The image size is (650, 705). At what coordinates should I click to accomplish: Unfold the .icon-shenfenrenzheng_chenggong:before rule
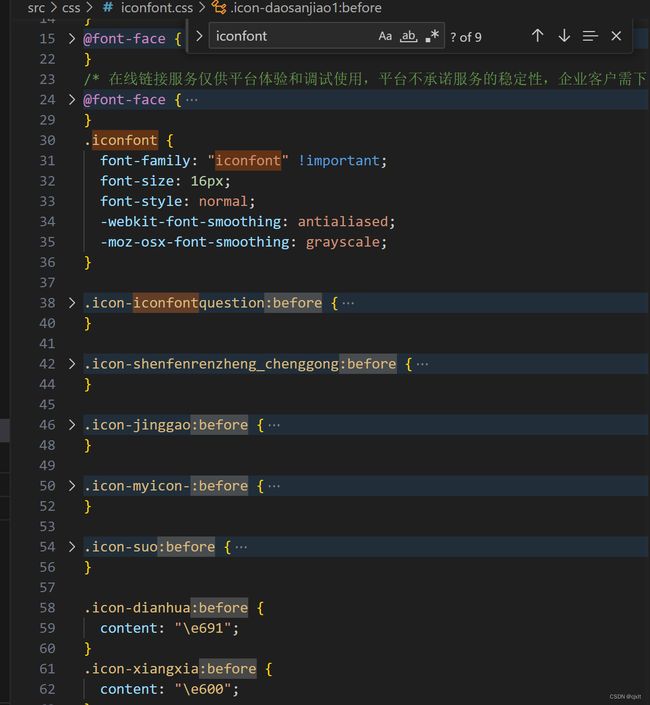tap(71, 364)
